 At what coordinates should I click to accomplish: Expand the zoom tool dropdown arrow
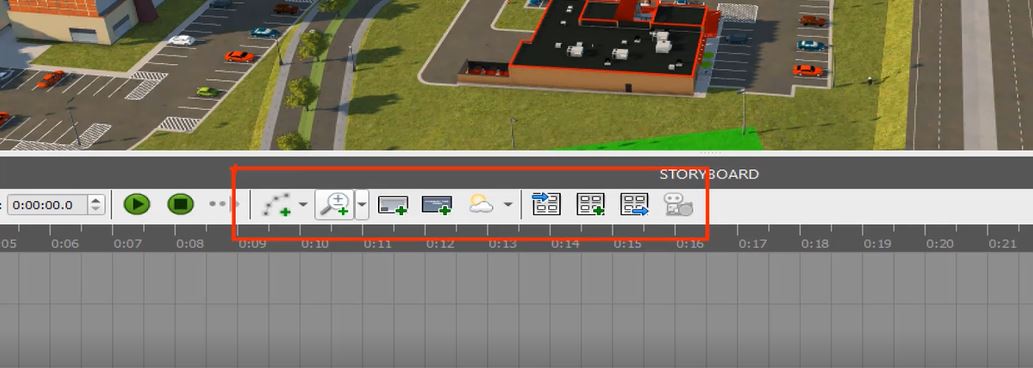pyautogui.click(x=362, y=205)
